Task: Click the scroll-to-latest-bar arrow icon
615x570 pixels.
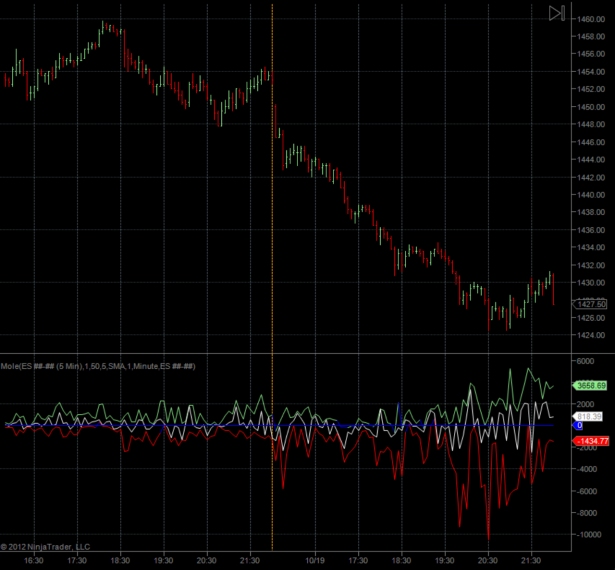Action: point(557,13)
